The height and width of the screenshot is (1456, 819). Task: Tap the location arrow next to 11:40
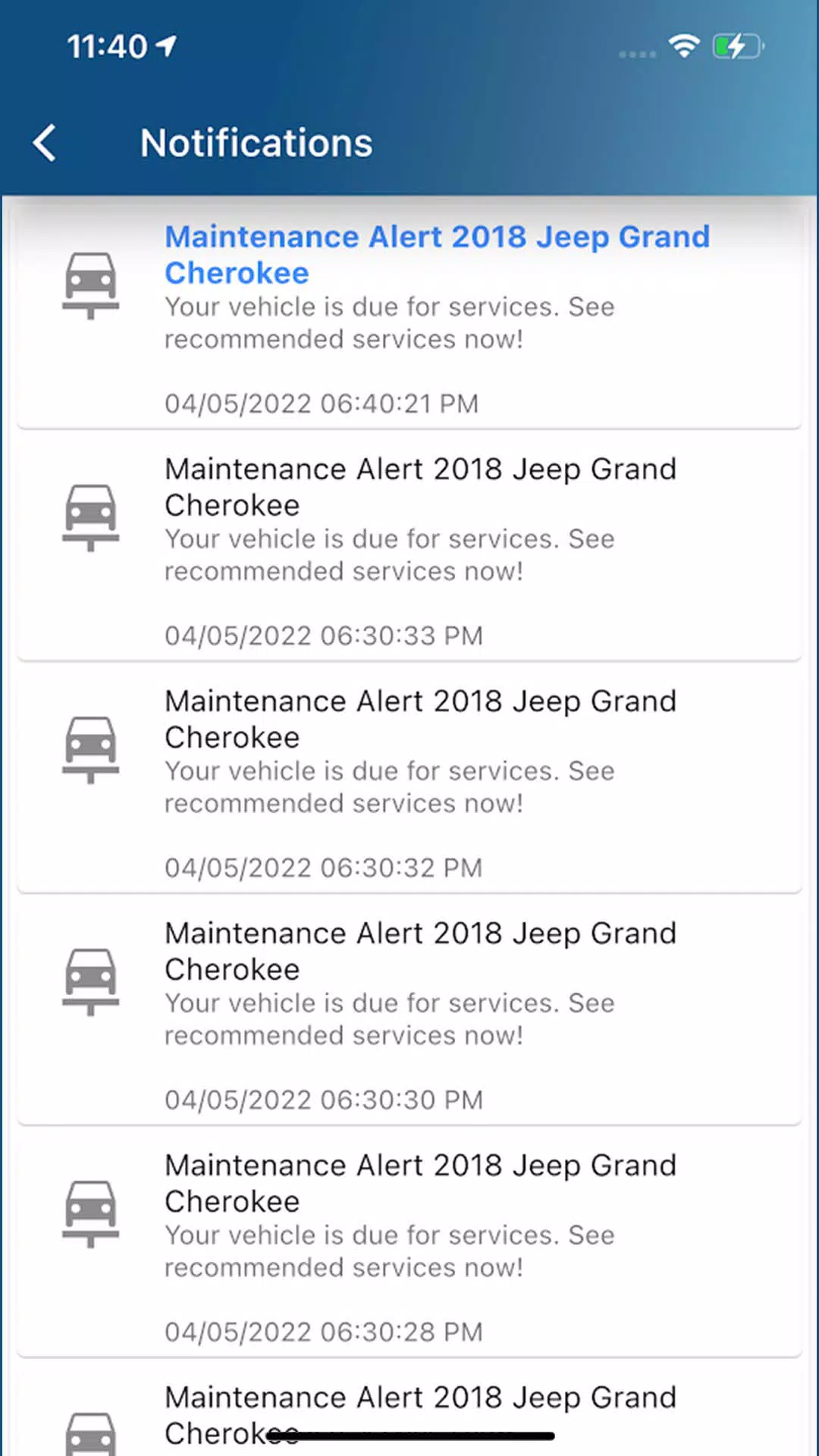[166, 46]
